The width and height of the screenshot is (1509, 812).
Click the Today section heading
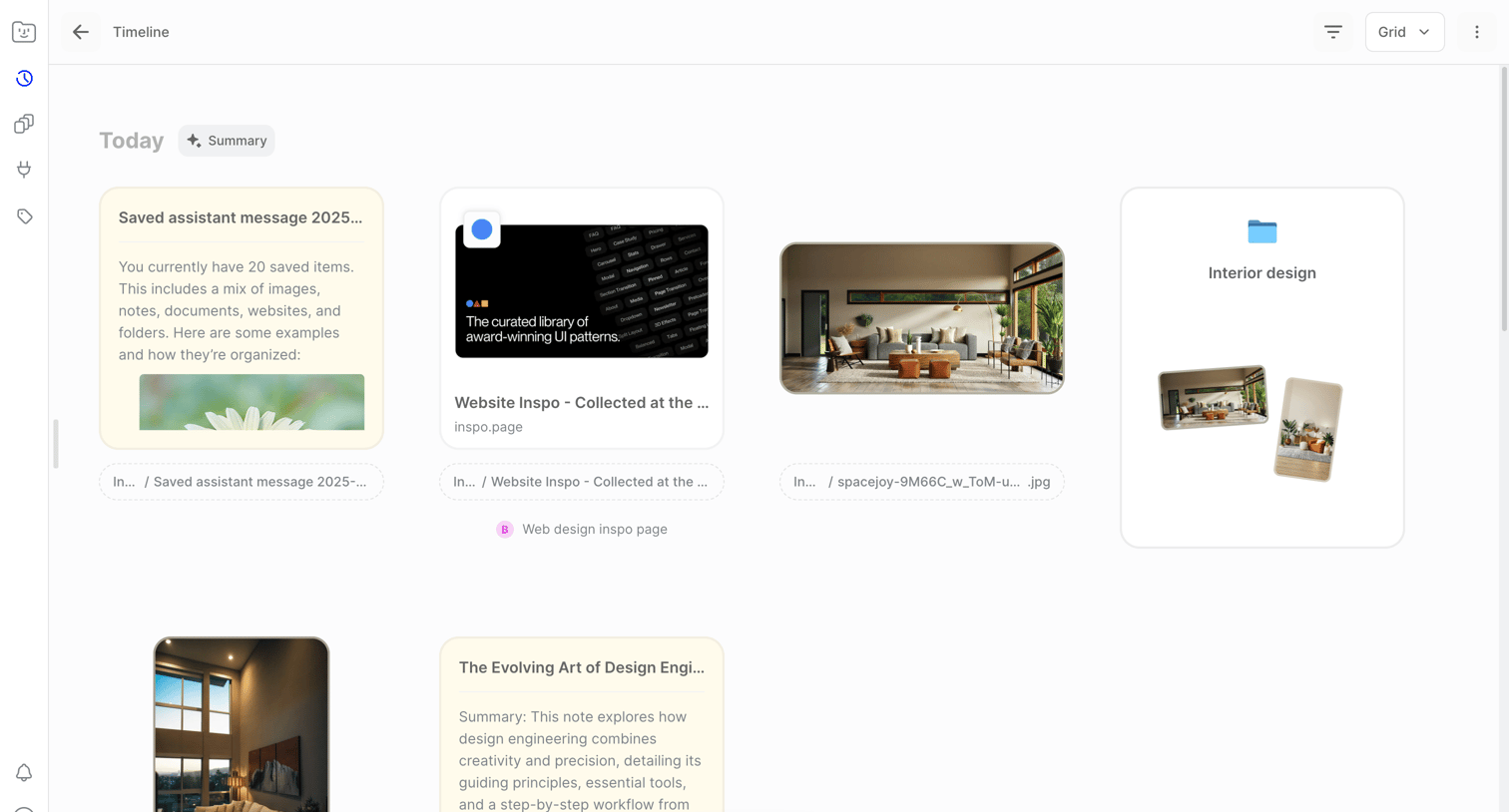pos(131,141)
